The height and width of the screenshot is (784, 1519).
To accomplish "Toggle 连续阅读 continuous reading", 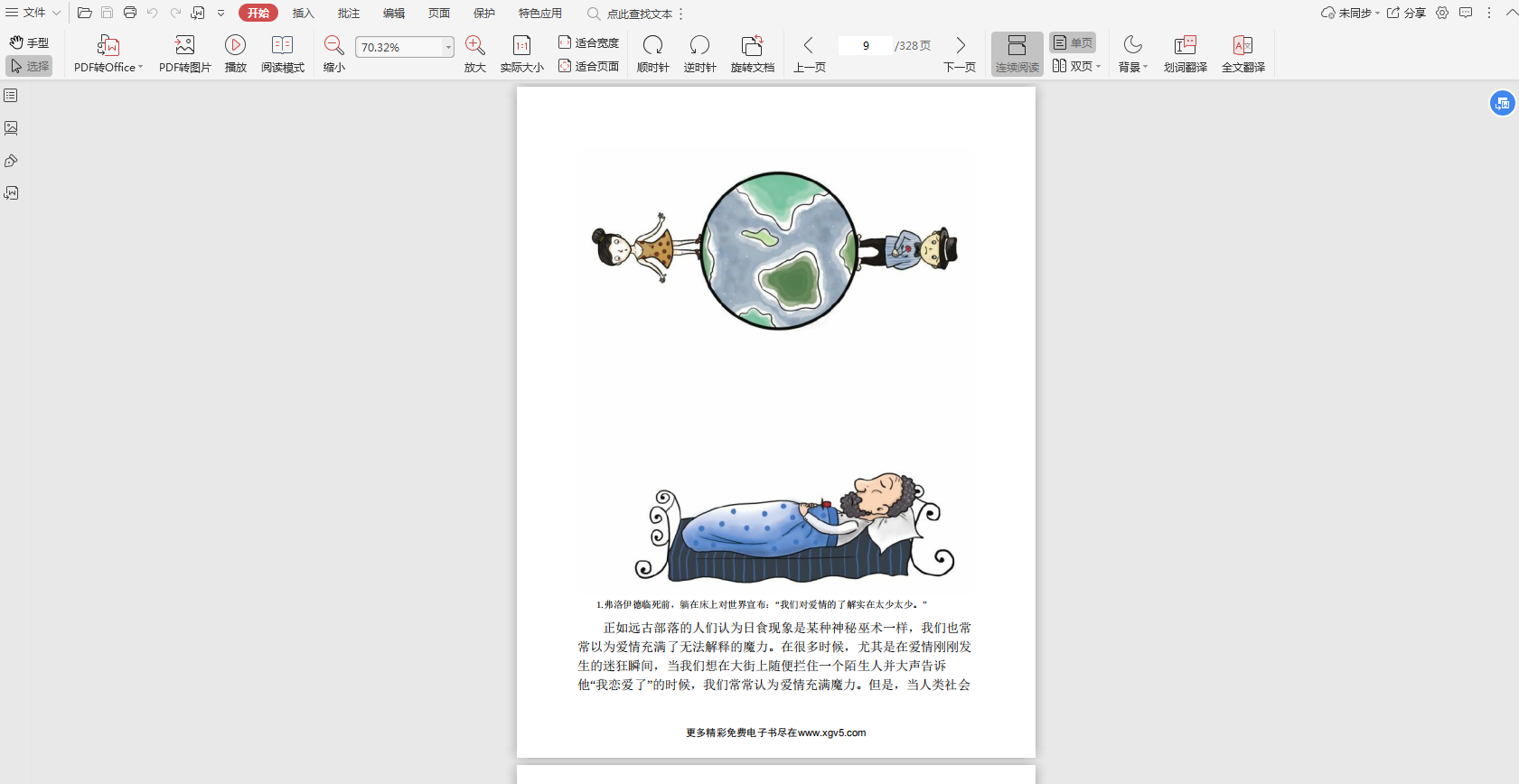I will [1017, 54].
